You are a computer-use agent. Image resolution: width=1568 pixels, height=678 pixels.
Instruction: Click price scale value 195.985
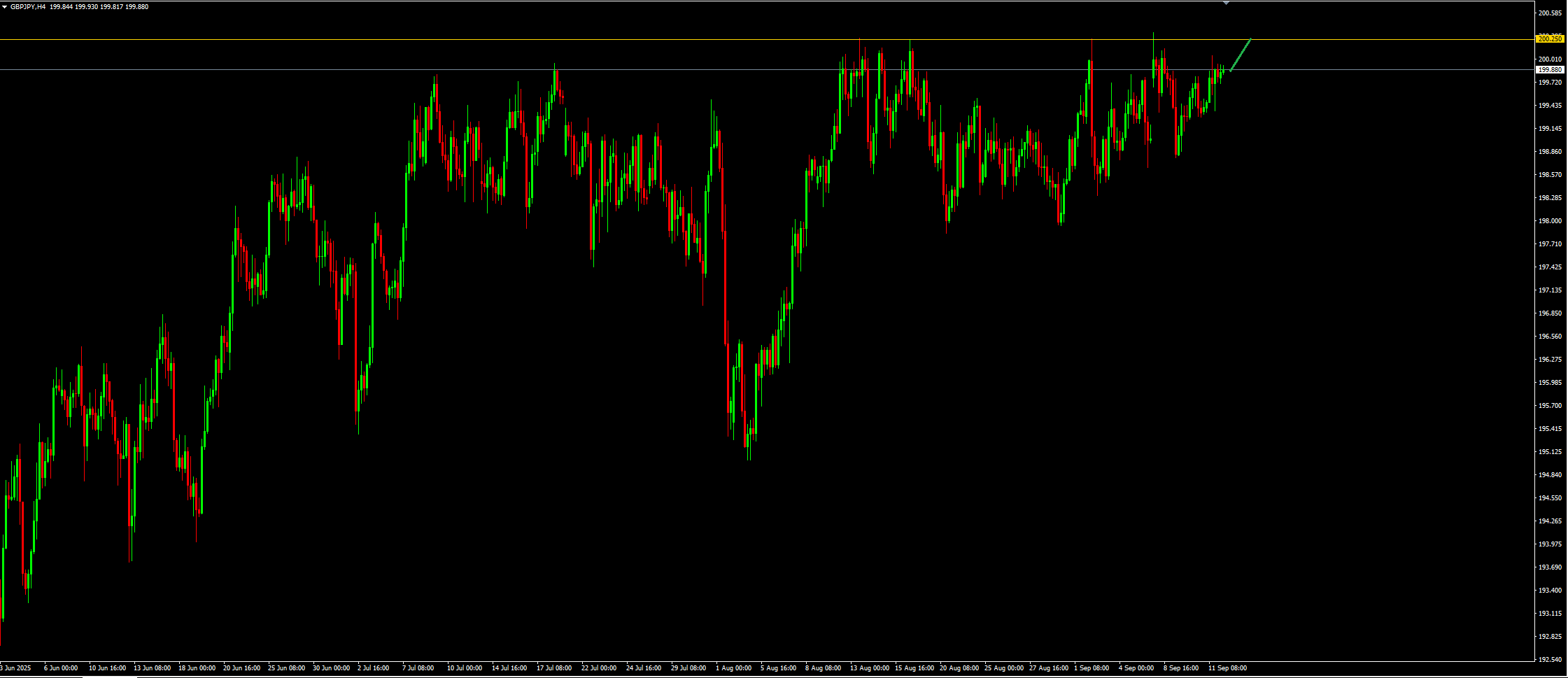point(1550,383)
